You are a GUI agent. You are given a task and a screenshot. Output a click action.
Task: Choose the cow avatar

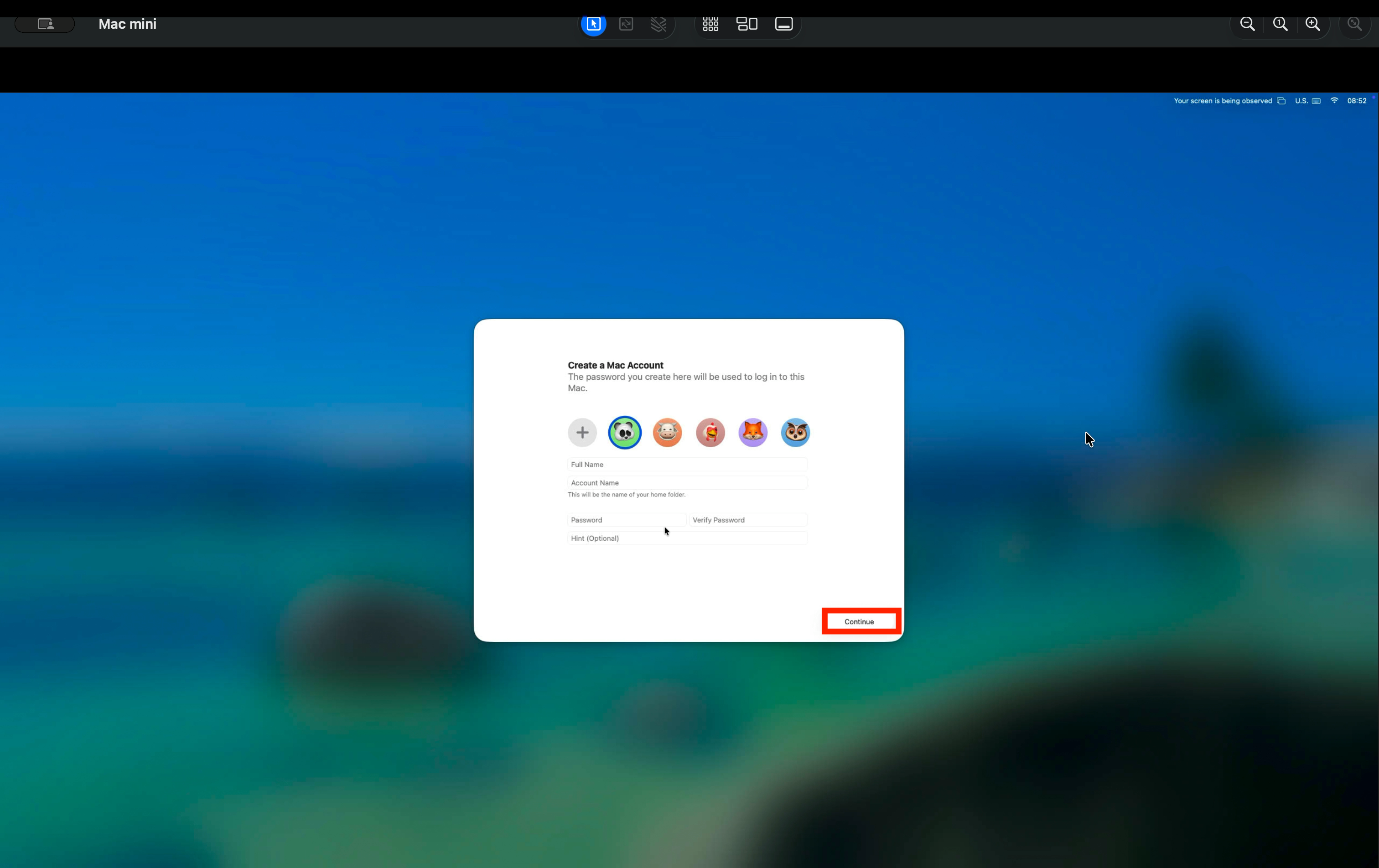pos(668,432)
